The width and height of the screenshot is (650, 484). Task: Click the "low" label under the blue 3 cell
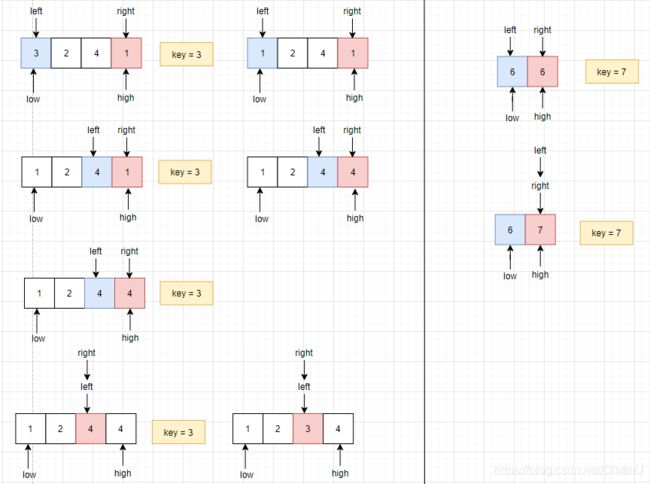pyautogui.click(x=33, y=99)
